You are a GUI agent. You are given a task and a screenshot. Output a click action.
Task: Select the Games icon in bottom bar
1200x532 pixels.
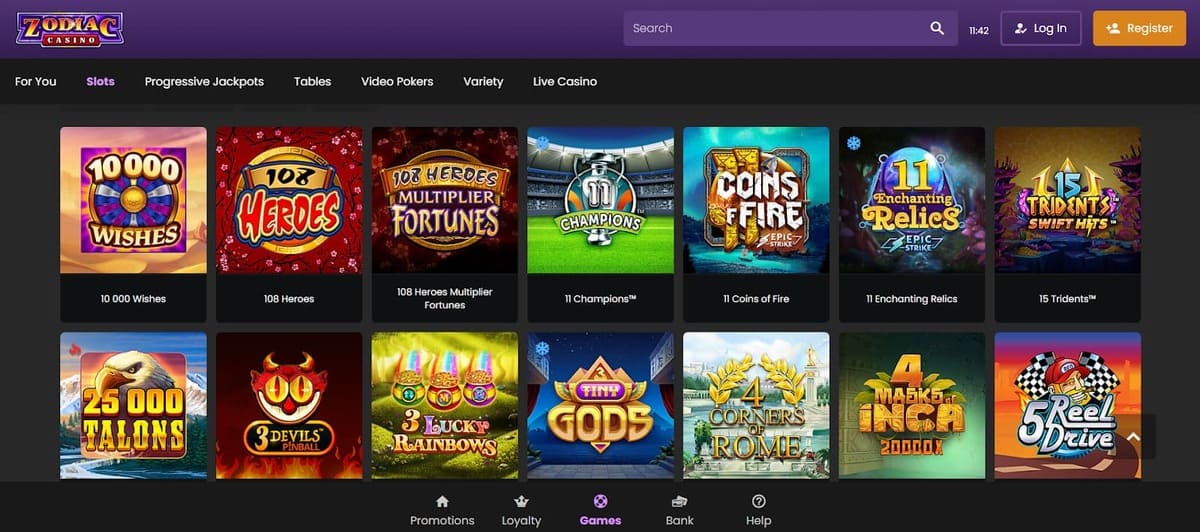pos(600,501)
